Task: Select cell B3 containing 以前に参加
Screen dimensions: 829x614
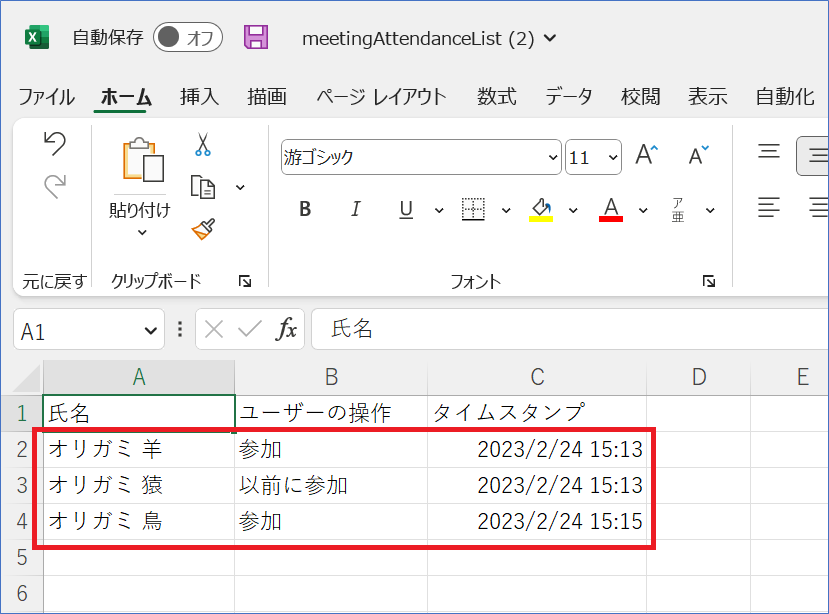Action: pos(330,486)
